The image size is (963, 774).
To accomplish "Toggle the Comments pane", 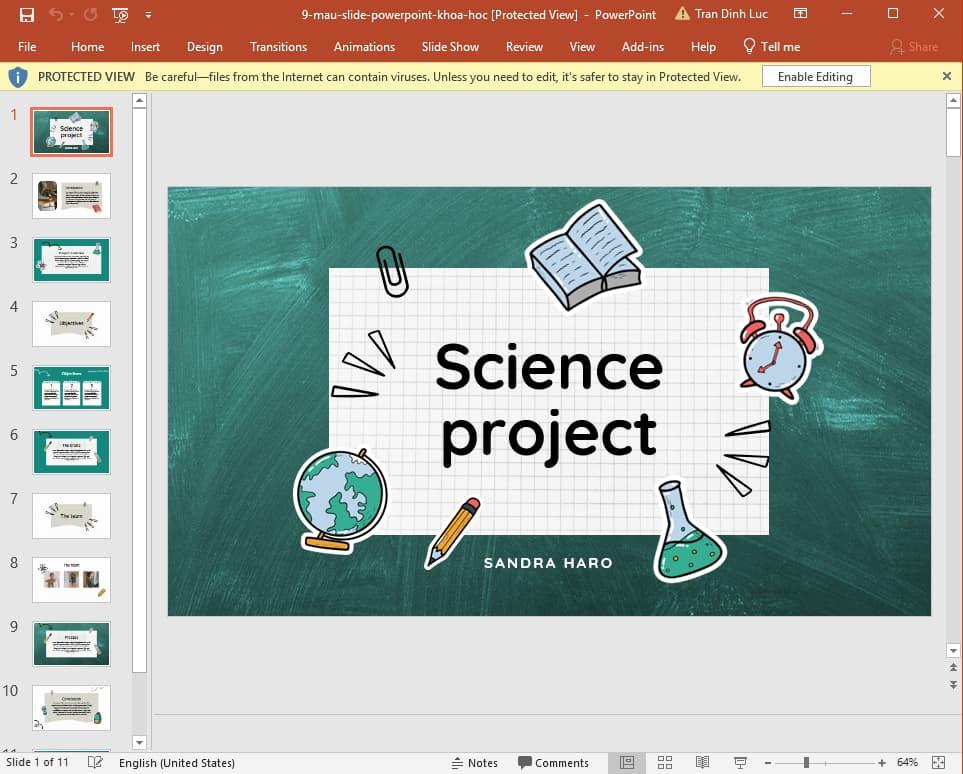I will (x=553, y=762).
